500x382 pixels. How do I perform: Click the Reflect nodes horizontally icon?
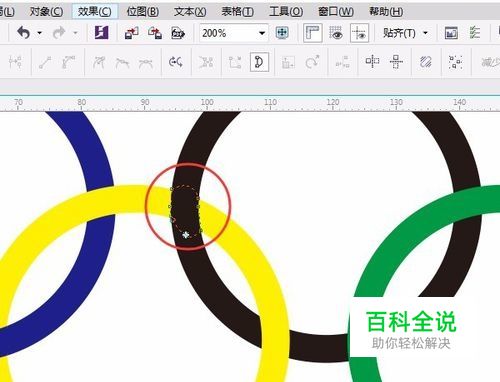[372, 62]
